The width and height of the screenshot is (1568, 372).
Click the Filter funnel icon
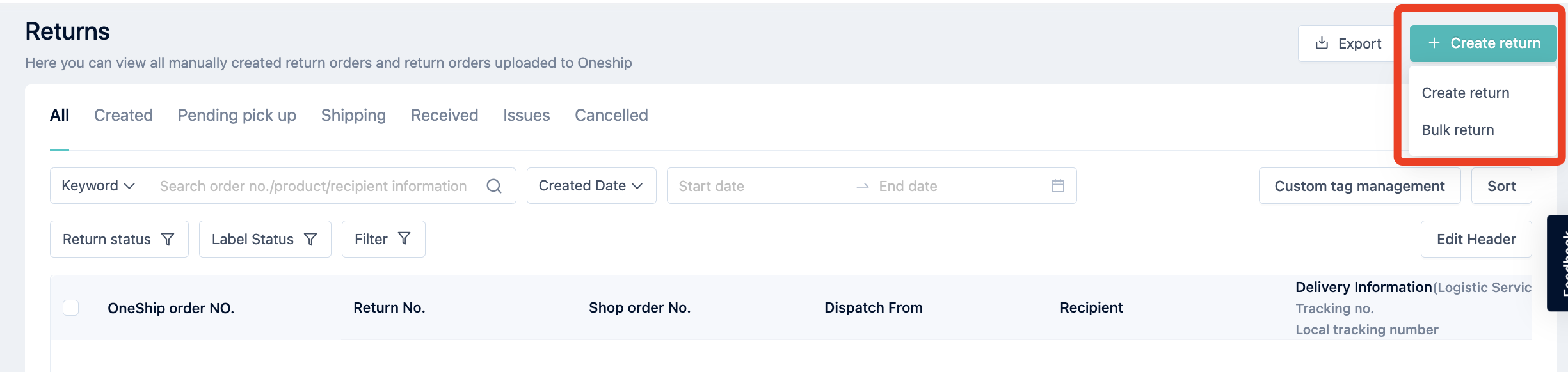[x=404, y=238]
